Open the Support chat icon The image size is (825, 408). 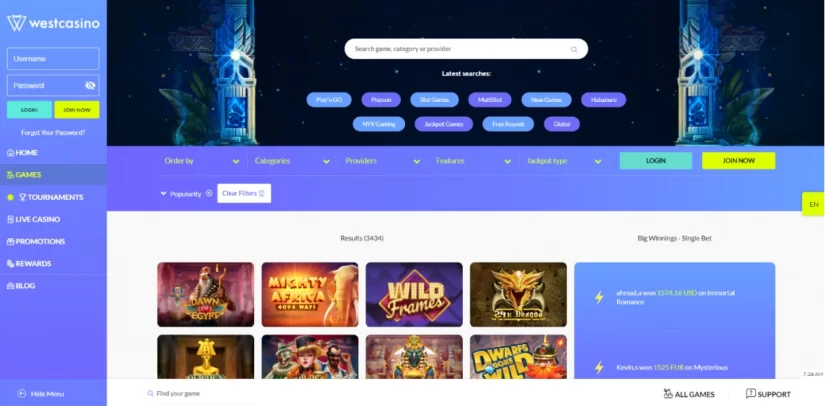751,393
